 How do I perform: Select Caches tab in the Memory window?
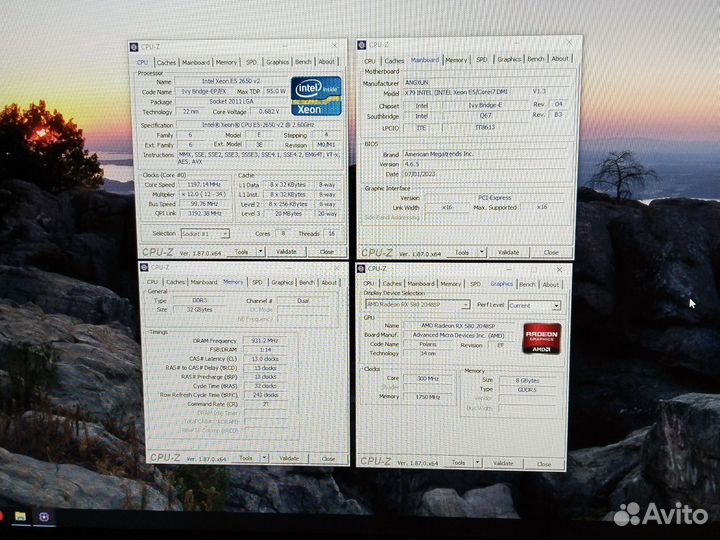[175, 282]
